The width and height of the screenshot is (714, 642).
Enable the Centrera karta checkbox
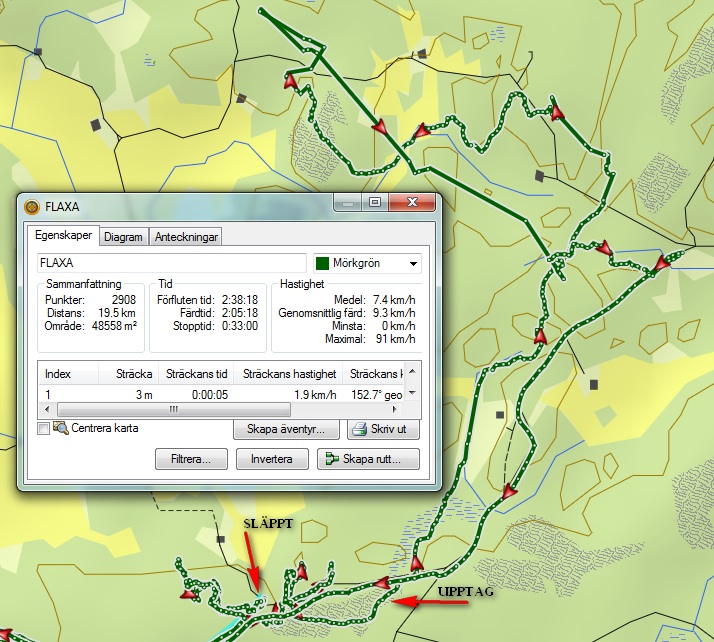[x=43, y=429]
